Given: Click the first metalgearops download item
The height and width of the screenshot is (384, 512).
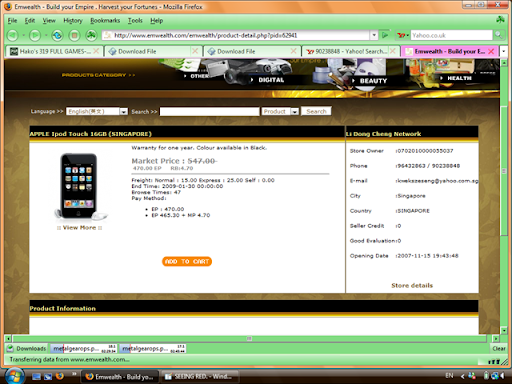Looking at the screenshot, I should click(84, 348).
